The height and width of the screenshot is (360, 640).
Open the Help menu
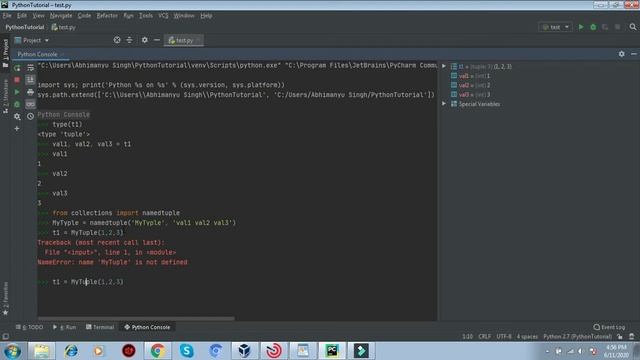206,16
